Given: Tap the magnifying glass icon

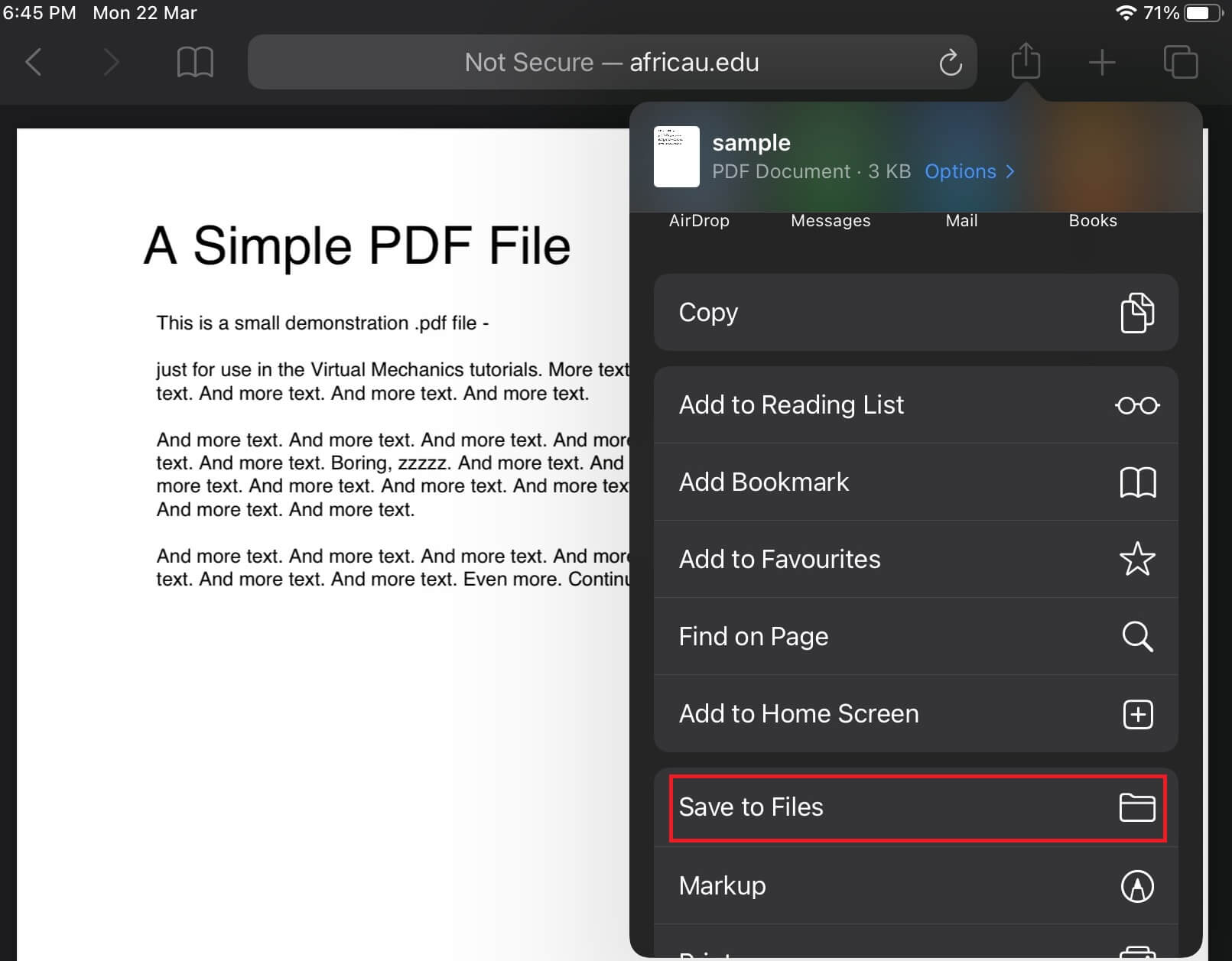Looking at the screenshot, I should pos(1137,636).
